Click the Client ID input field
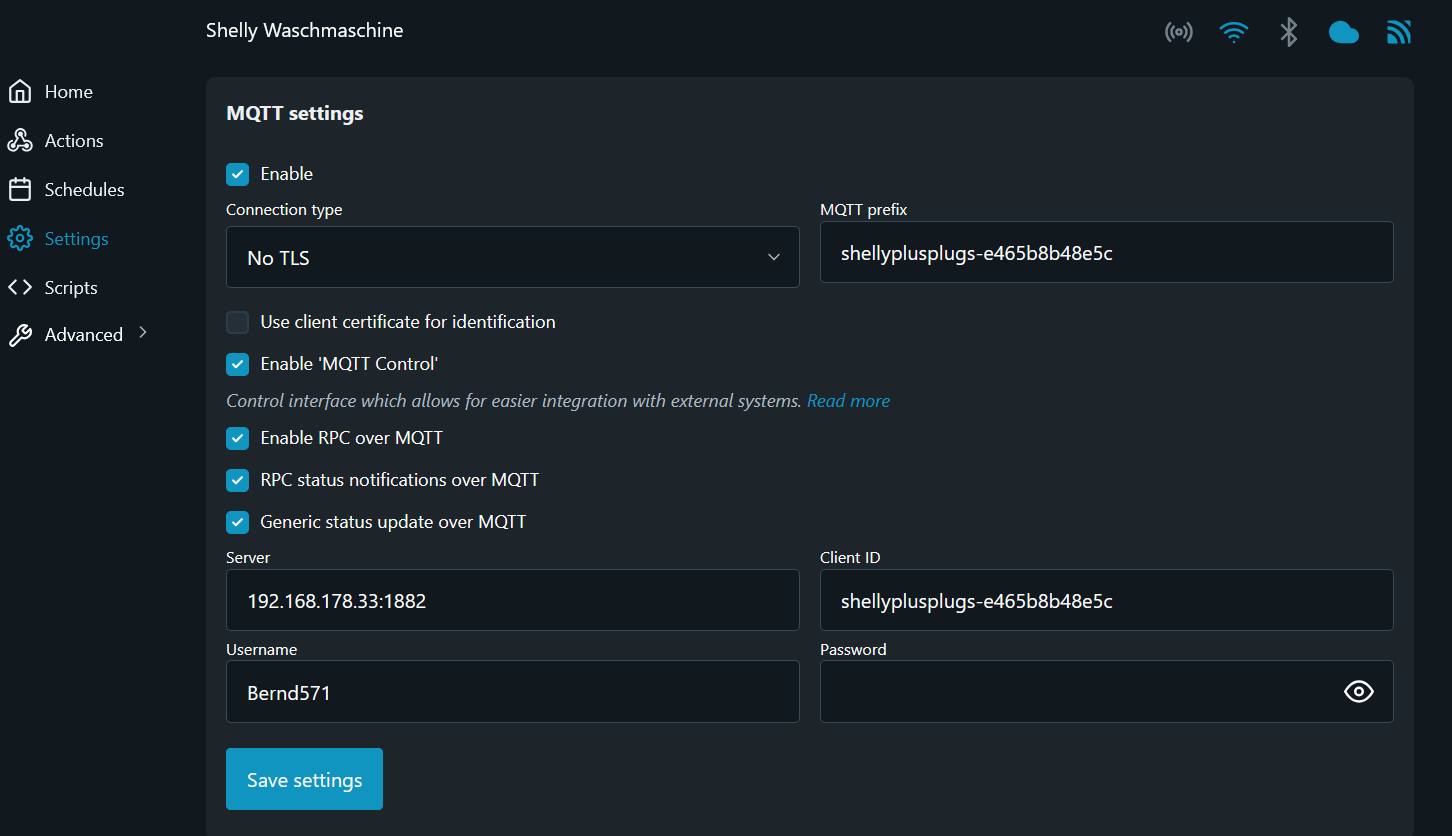 coord(1107,600)
